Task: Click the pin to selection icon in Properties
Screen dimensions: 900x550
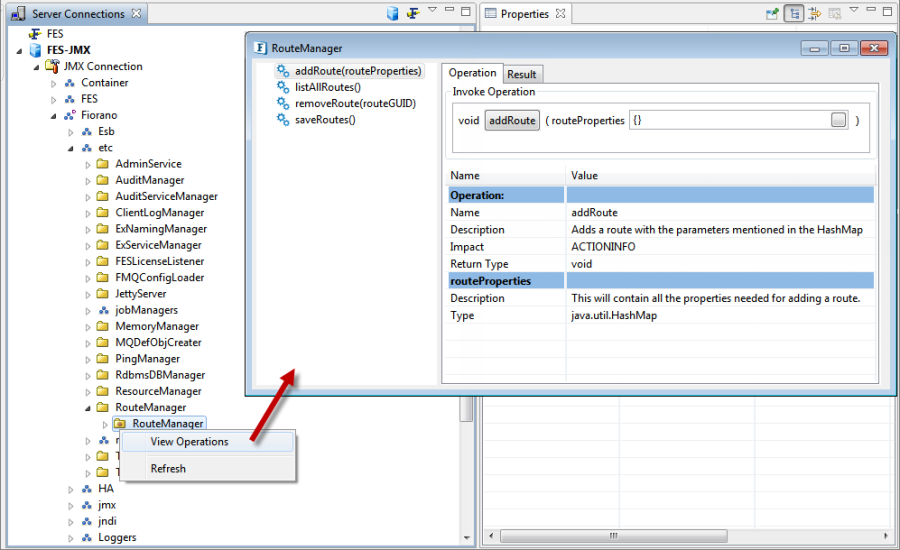Action: point(772,14)
